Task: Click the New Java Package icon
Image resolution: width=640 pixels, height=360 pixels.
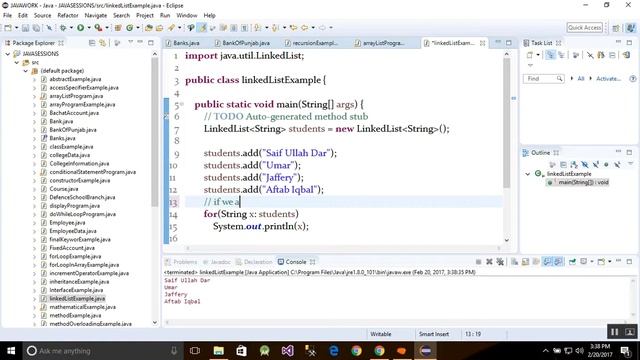Action: point(118,28)
